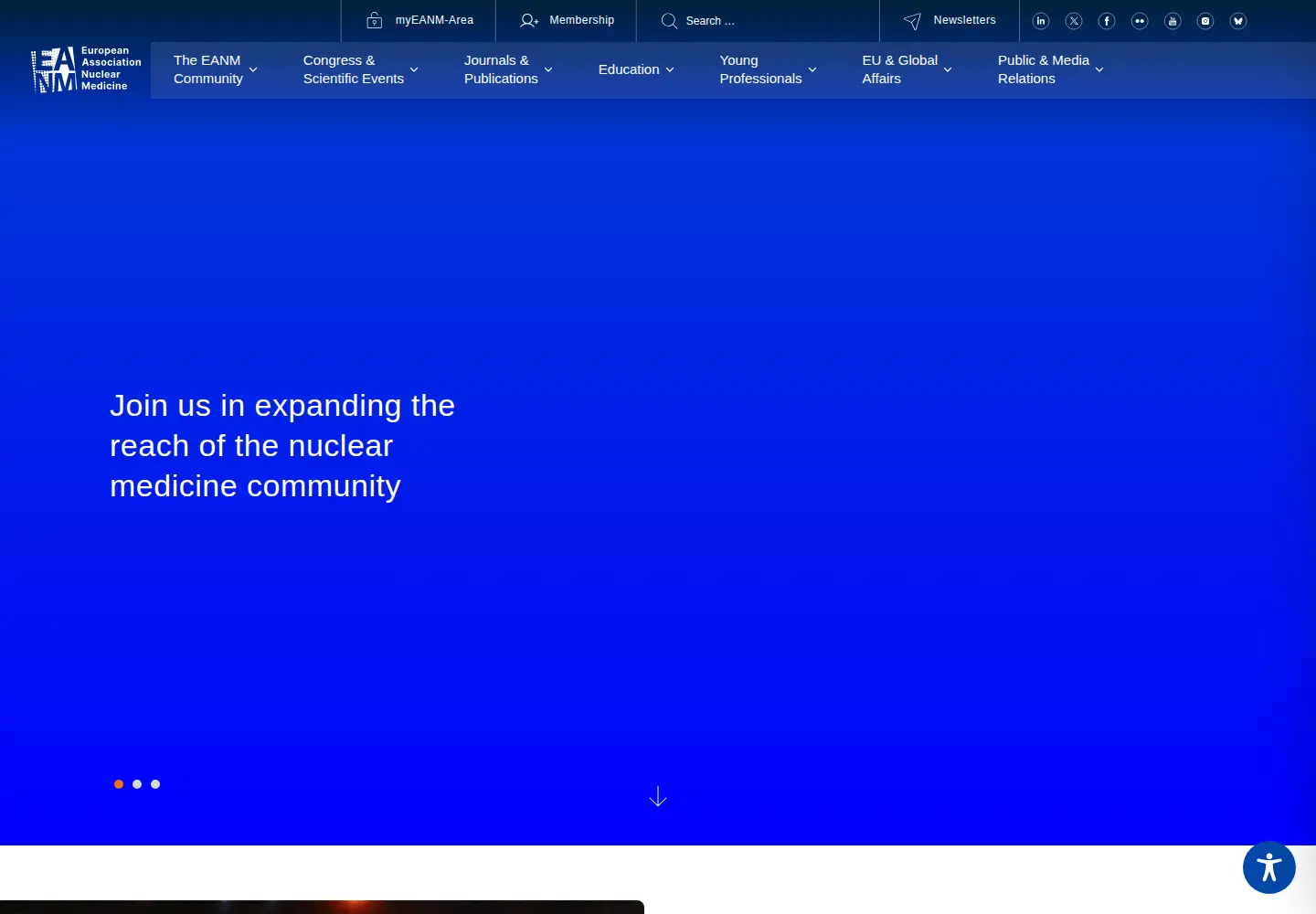Click the myEANM-Area lock icon

tap(375, 20)
